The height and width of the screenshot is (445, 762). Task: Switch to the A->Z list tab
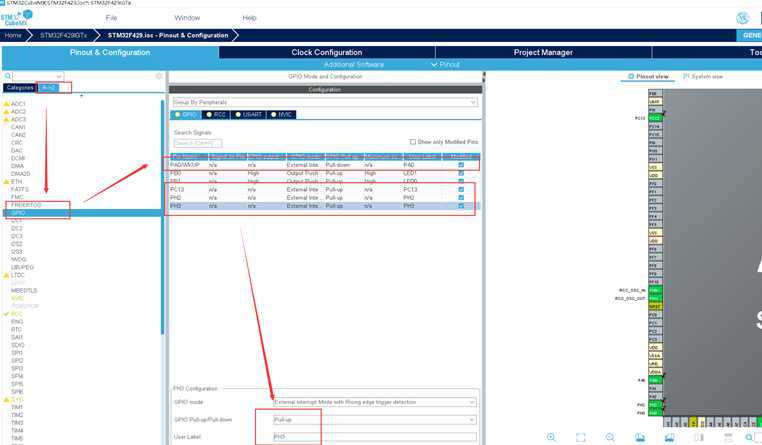(x=48, y=87)
